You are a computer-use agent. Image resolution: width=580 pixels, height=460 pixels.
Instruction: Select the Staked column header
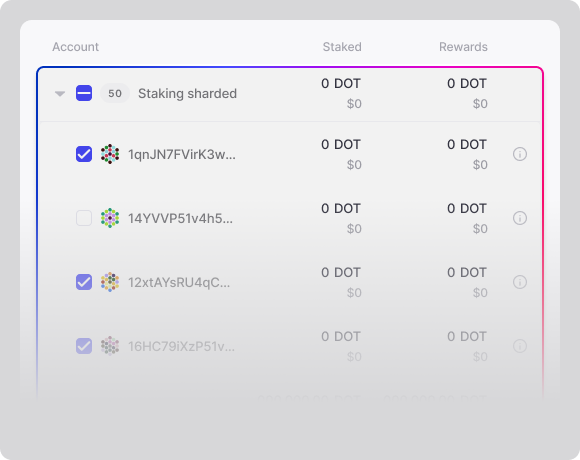pos(342,47)
